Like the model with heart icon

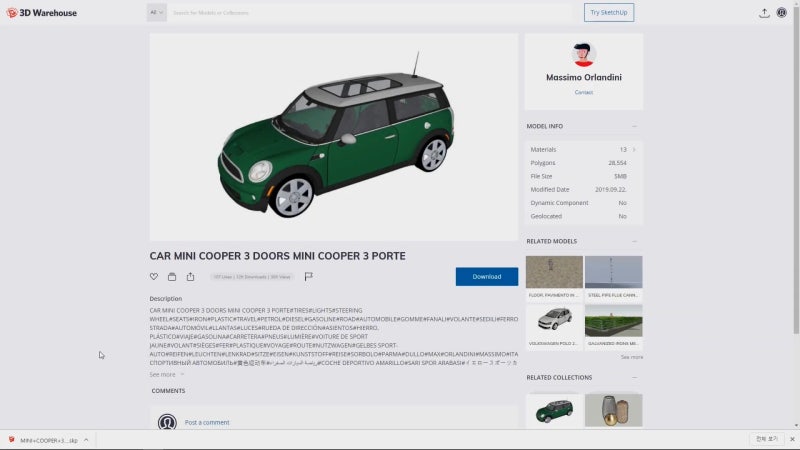(x=154, y=277)
